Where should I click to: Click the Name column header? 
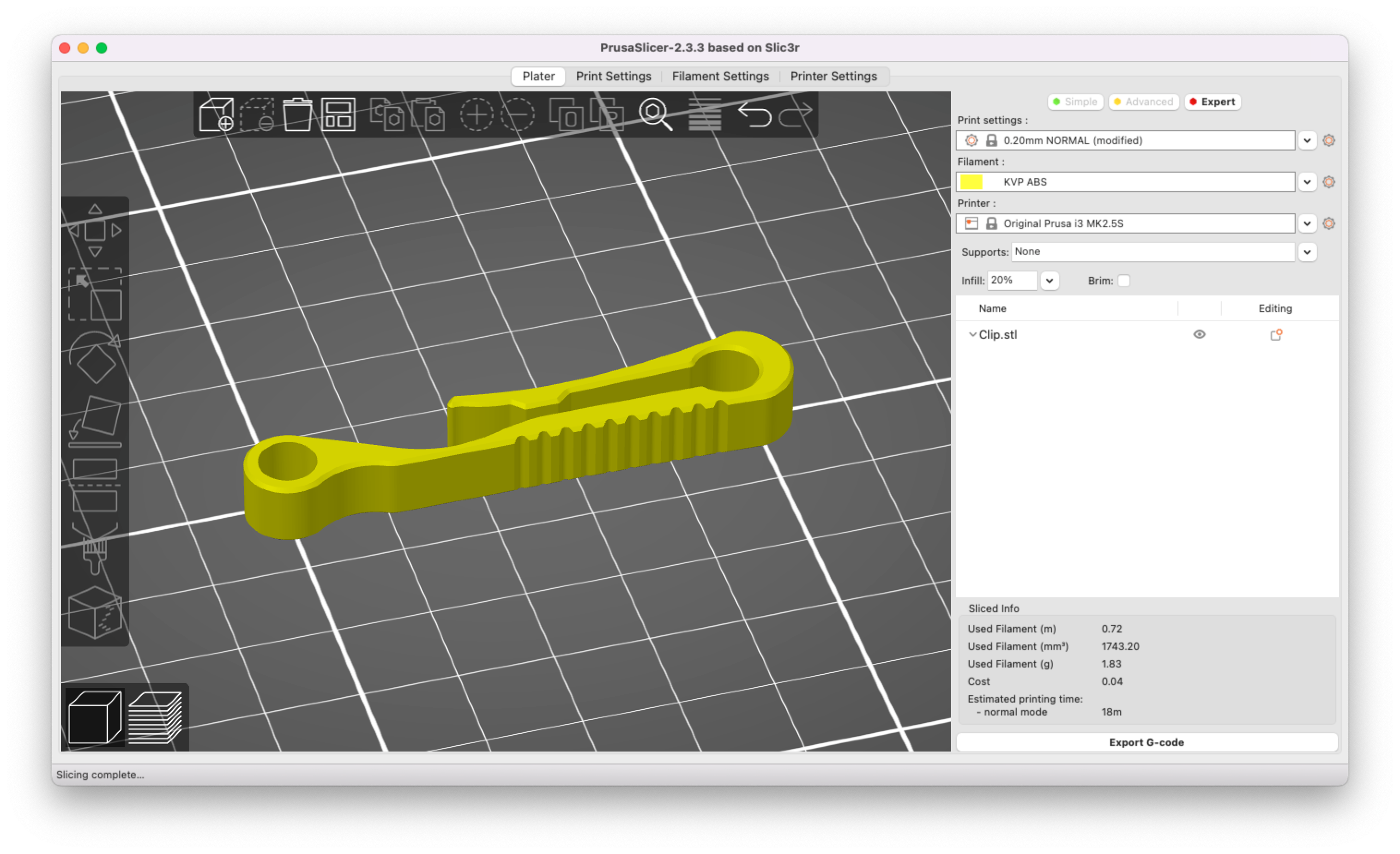point(992,308)
